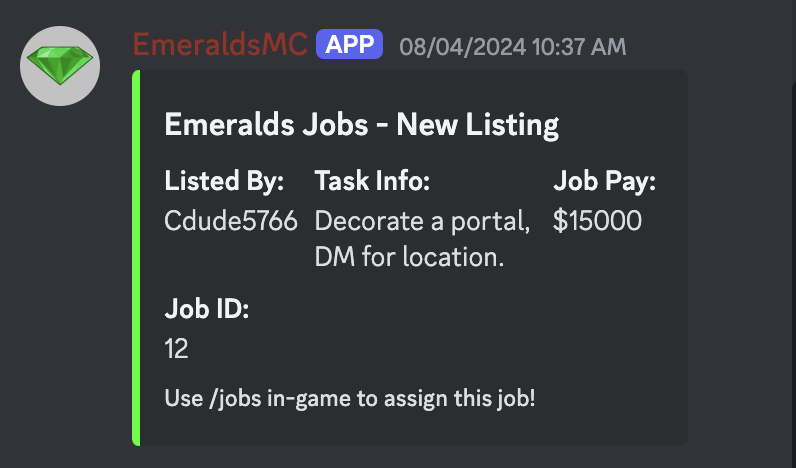The width and height of the screenshot is (796, 468).
Task: Click the DM for location text
Action: point(409,257)
